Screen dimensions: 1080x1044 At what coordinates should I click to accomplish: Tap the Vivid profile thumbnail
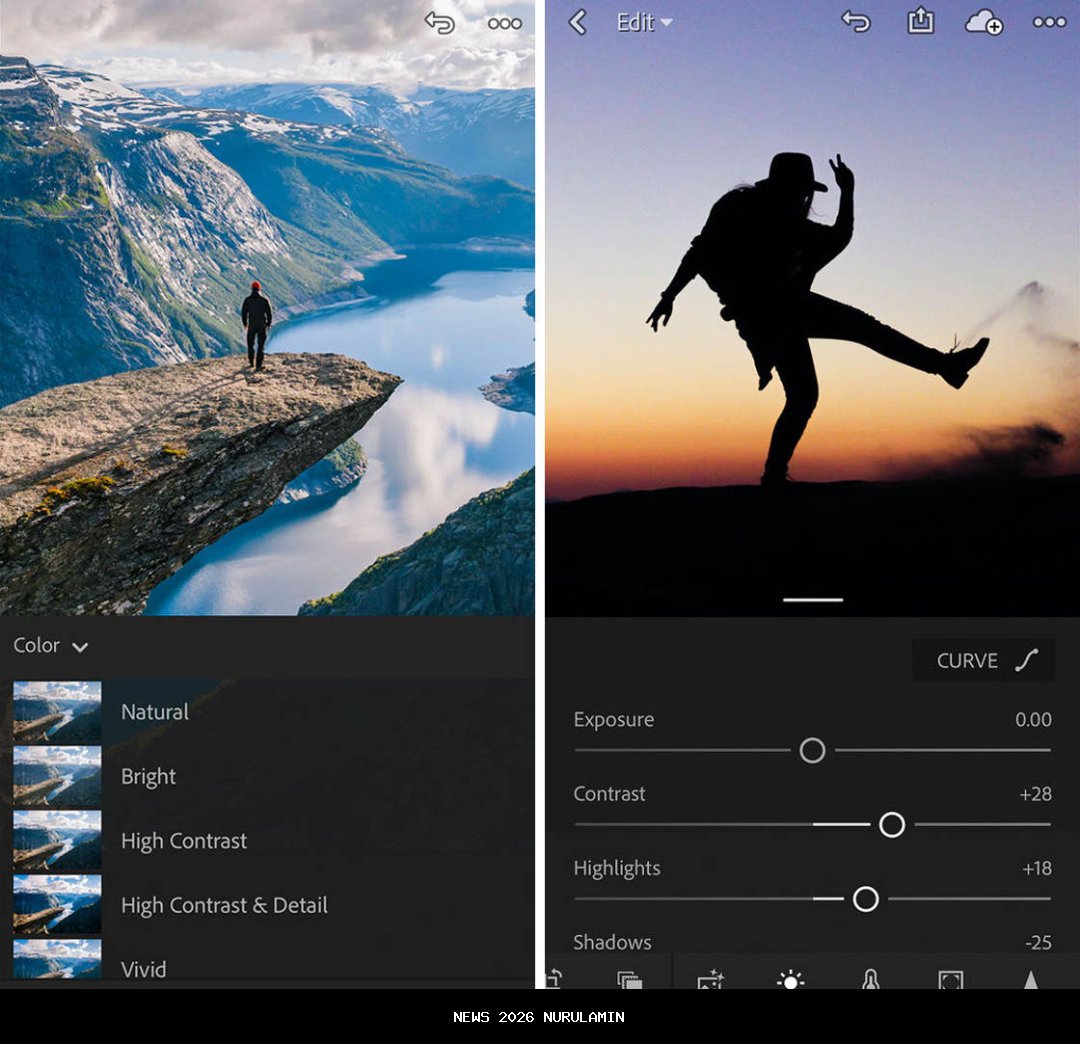pos(57,962)
